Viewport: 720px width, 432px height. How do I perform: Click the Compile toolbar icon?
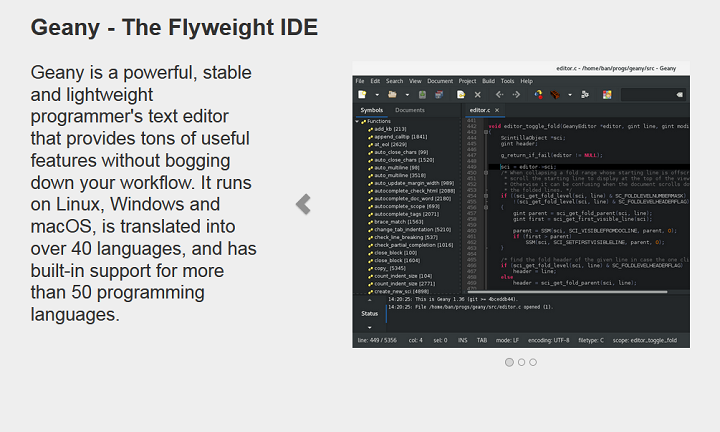coord(541,94)
